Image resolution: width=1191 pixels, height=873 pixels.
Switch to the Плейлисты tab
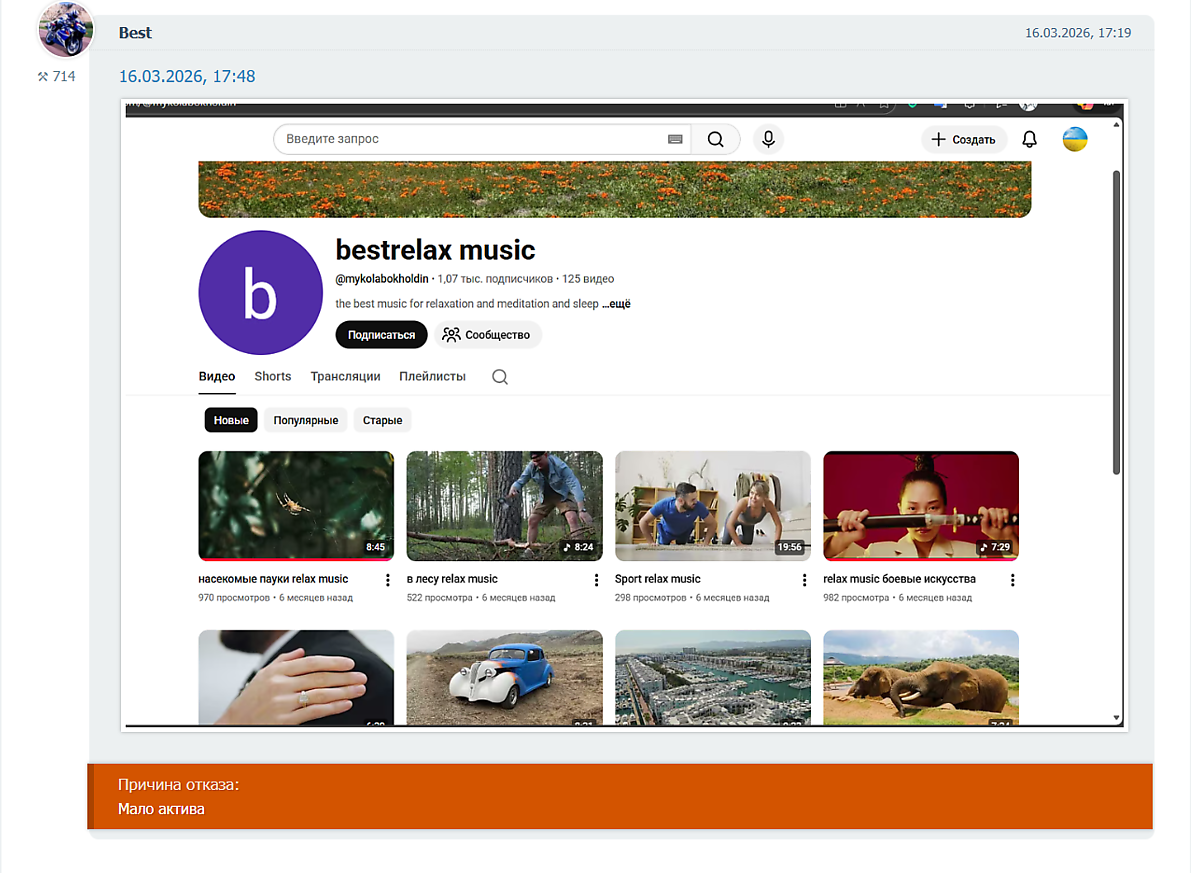(432, 377)
